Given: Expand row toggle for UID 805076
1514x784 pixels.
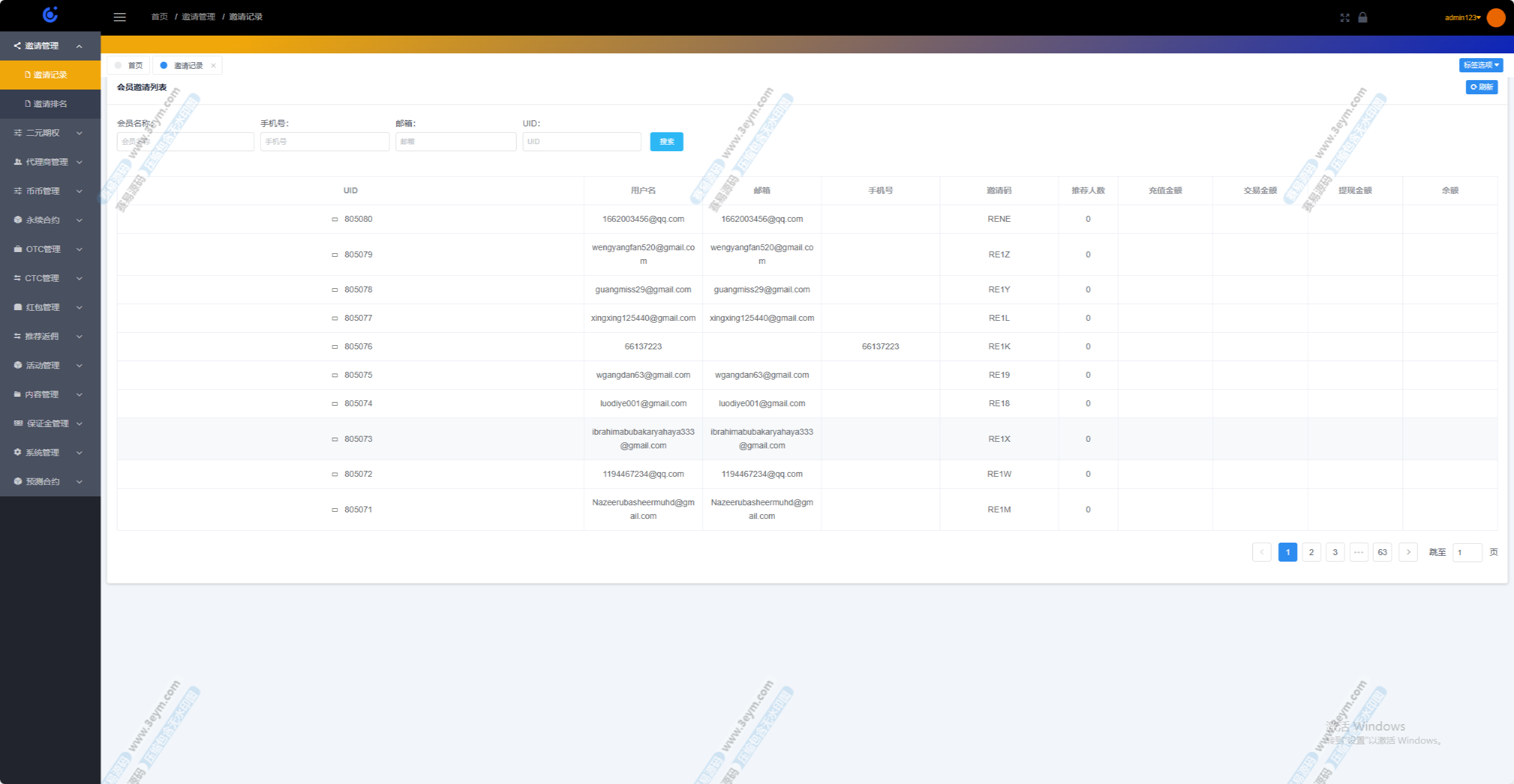Looking at the screenshot, I should click(x=335, y=347).
